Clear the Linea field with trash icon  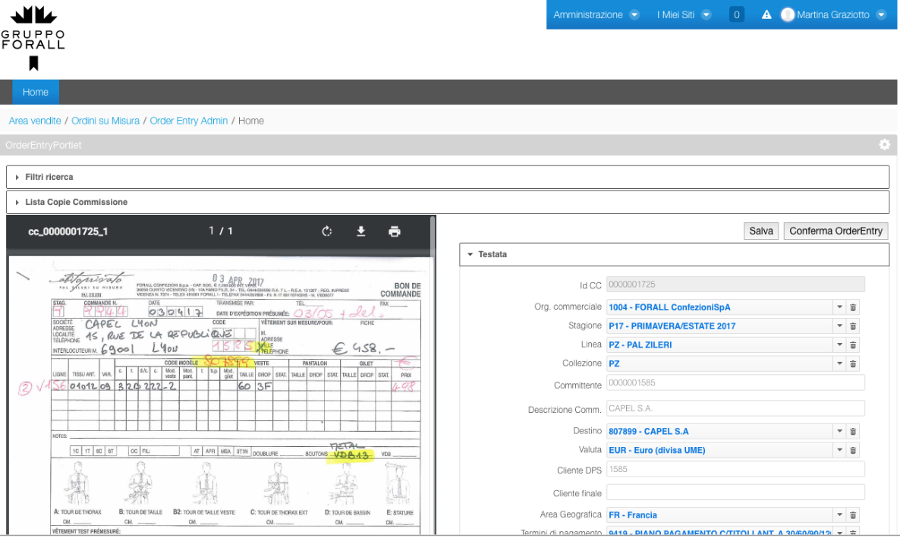pos(853,345)
